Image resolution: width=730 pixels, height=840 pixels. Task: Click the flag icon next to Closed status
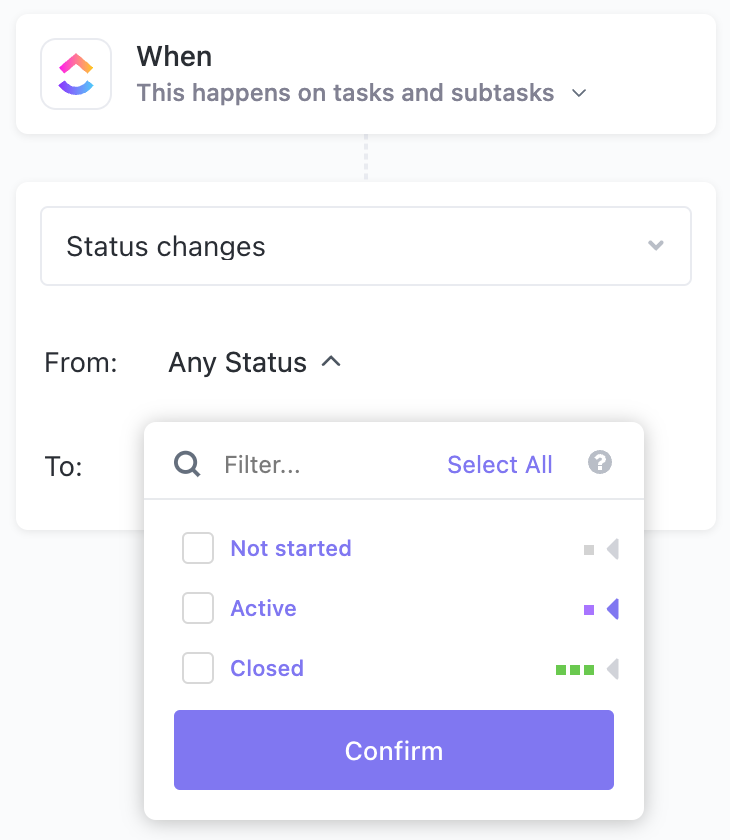pyautogui.click(x=612, y=668)
